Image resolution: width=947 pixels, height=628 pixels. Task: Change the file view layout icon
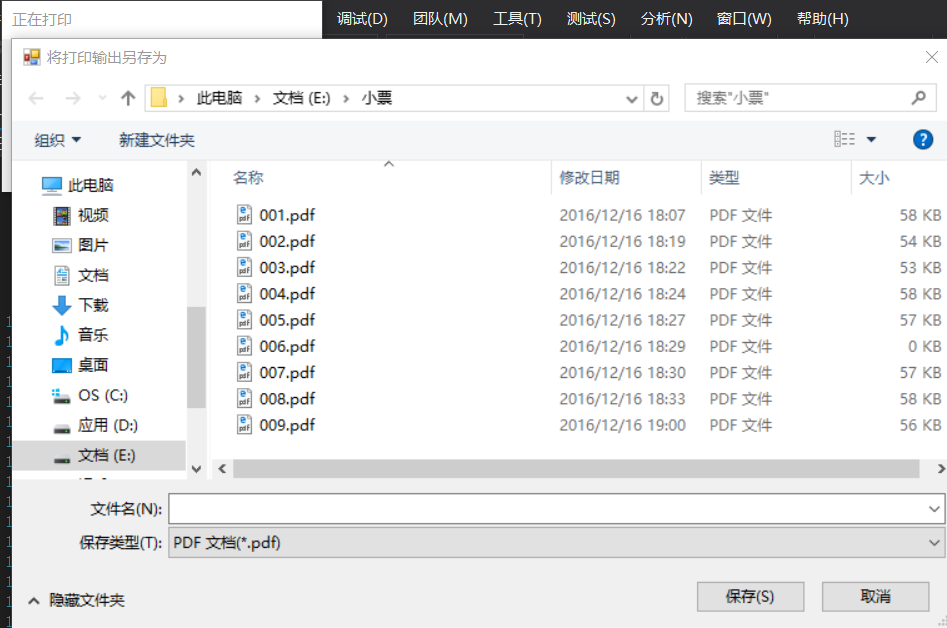point(844,139)
